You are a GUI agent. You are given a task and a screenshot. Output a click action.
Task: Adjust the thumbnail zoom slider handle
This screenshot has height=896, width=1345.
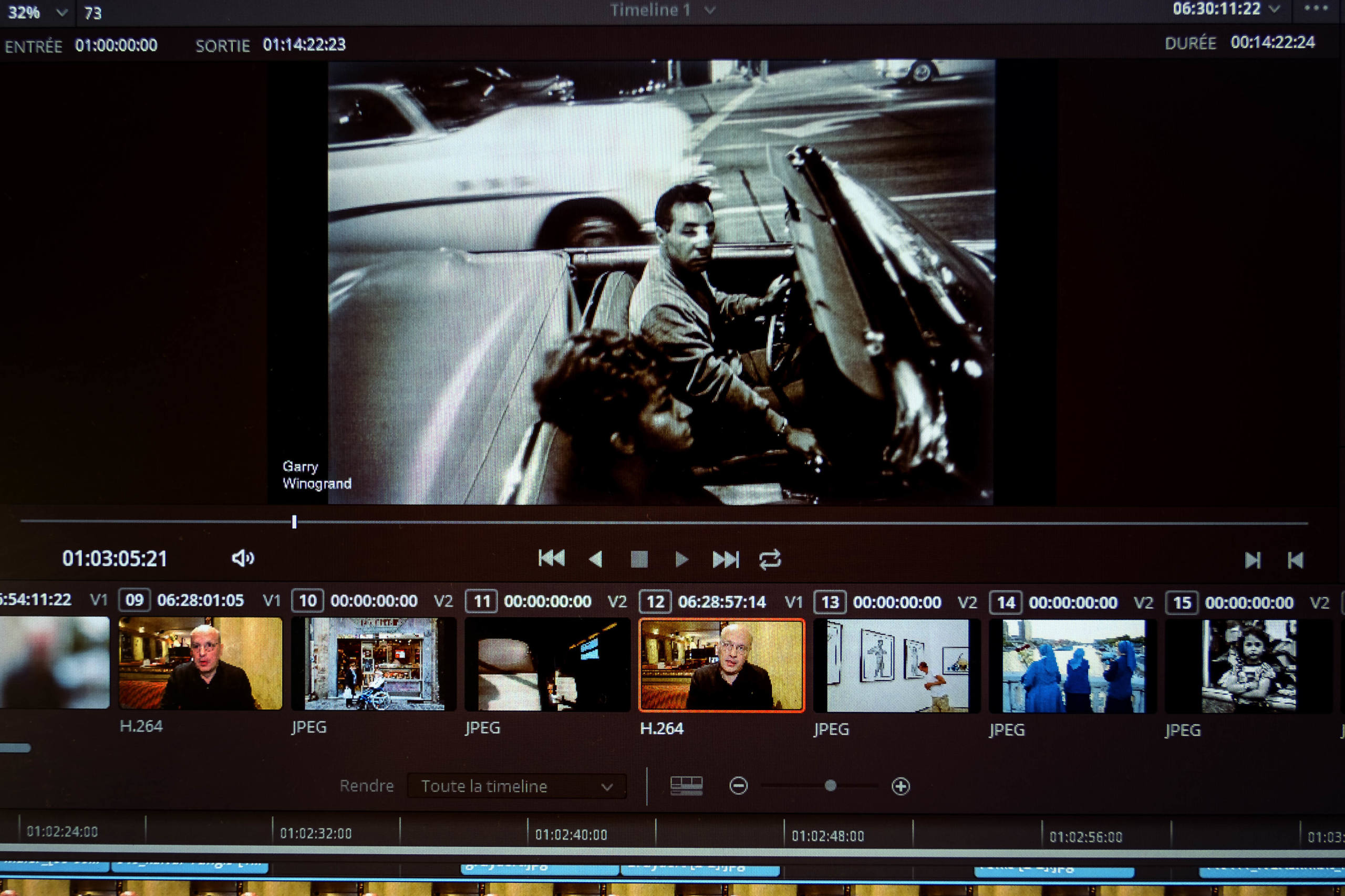pos(830,786)
